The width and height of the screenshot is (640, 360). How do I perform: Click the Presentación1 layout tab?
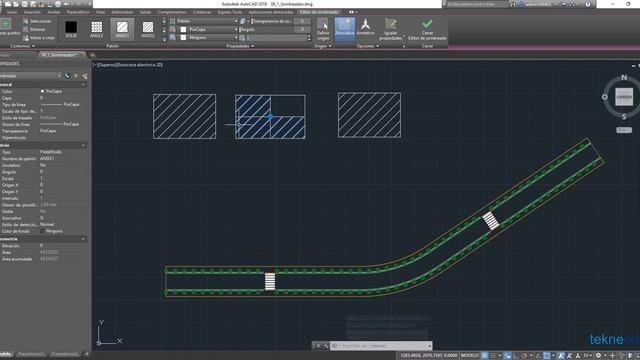coord(31,354)
